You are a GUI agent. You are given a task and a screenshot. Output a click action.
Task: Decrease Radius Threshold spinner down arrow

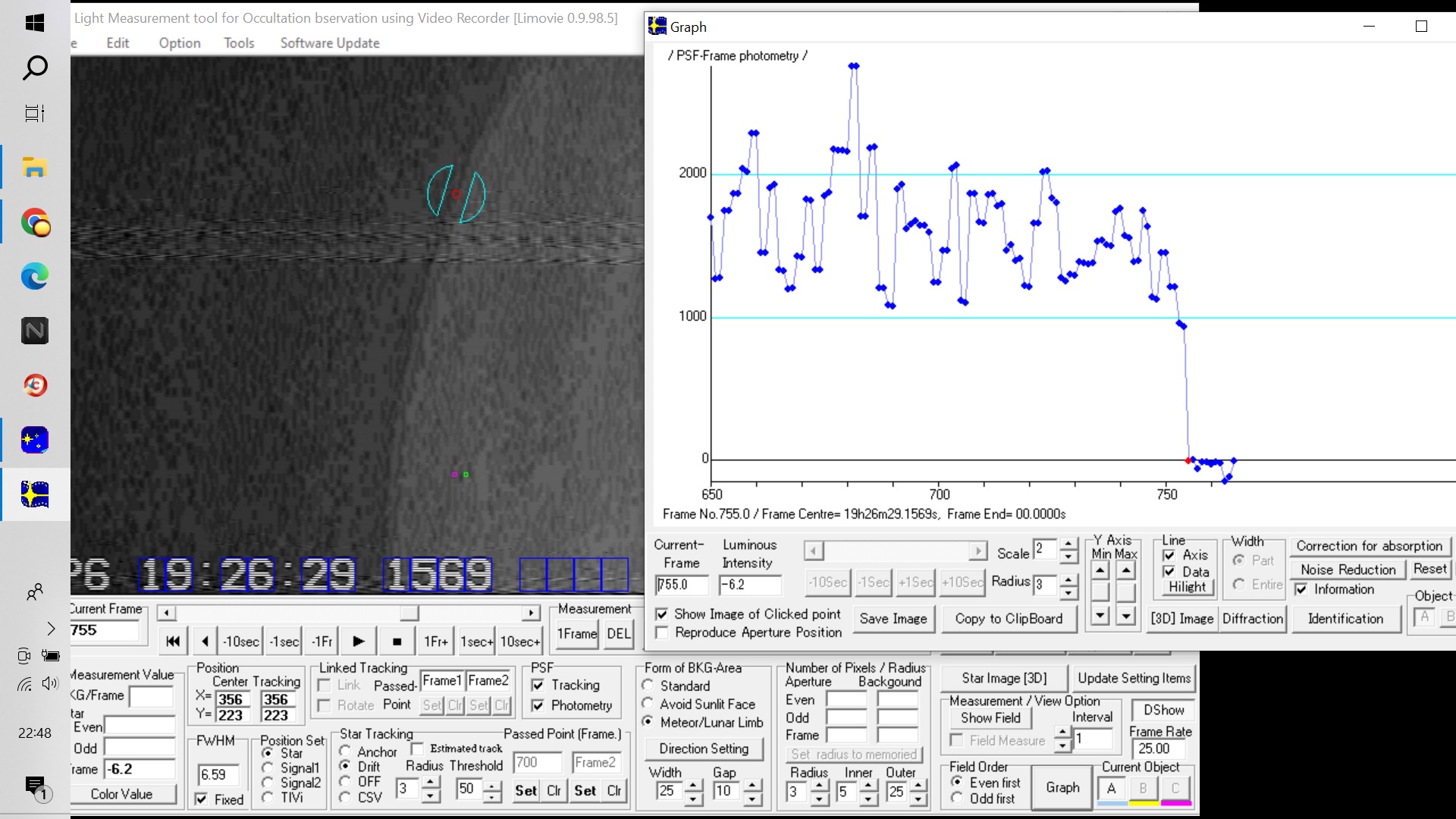coord(493,796)
